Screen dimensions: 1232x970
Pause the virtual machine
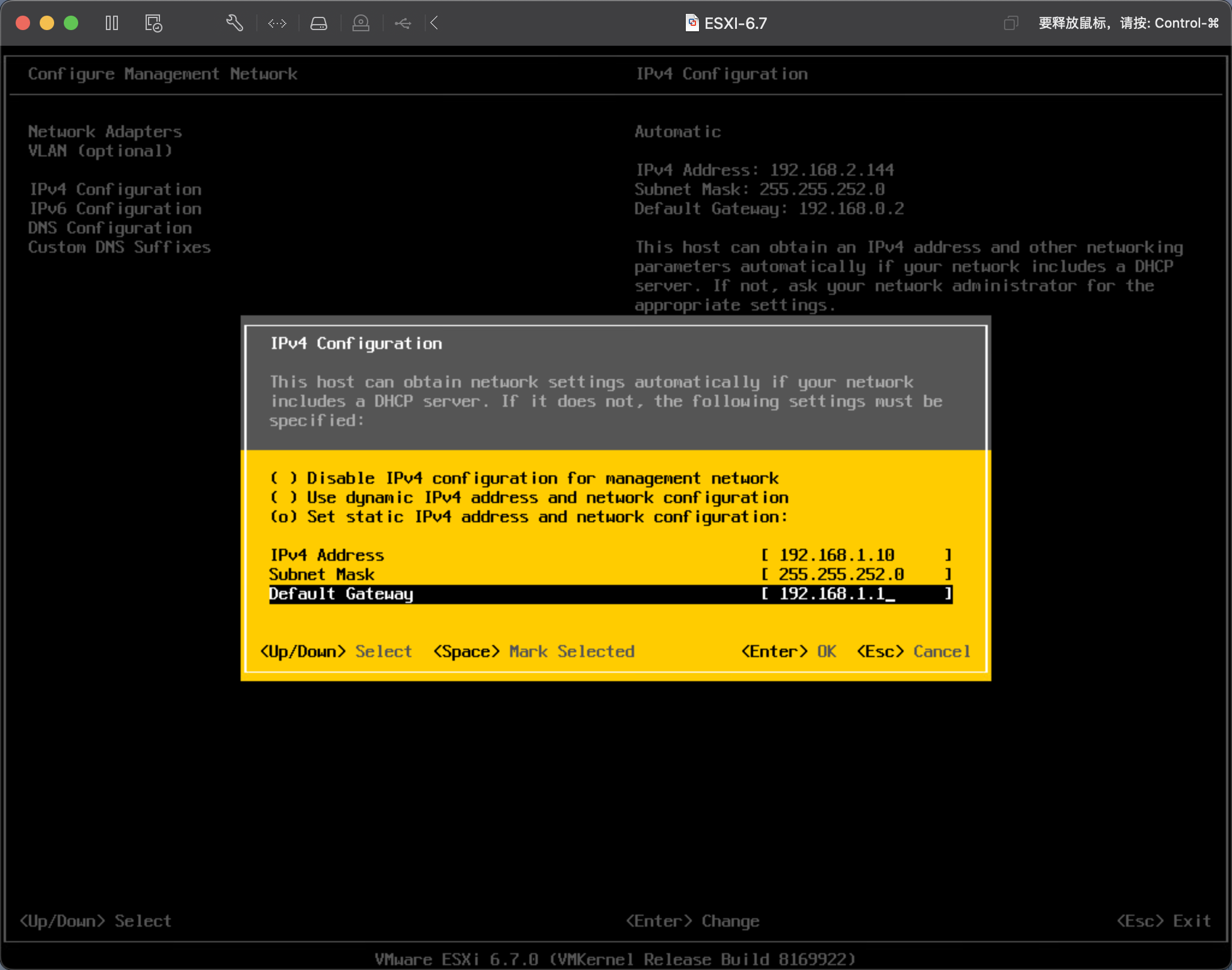112,23
